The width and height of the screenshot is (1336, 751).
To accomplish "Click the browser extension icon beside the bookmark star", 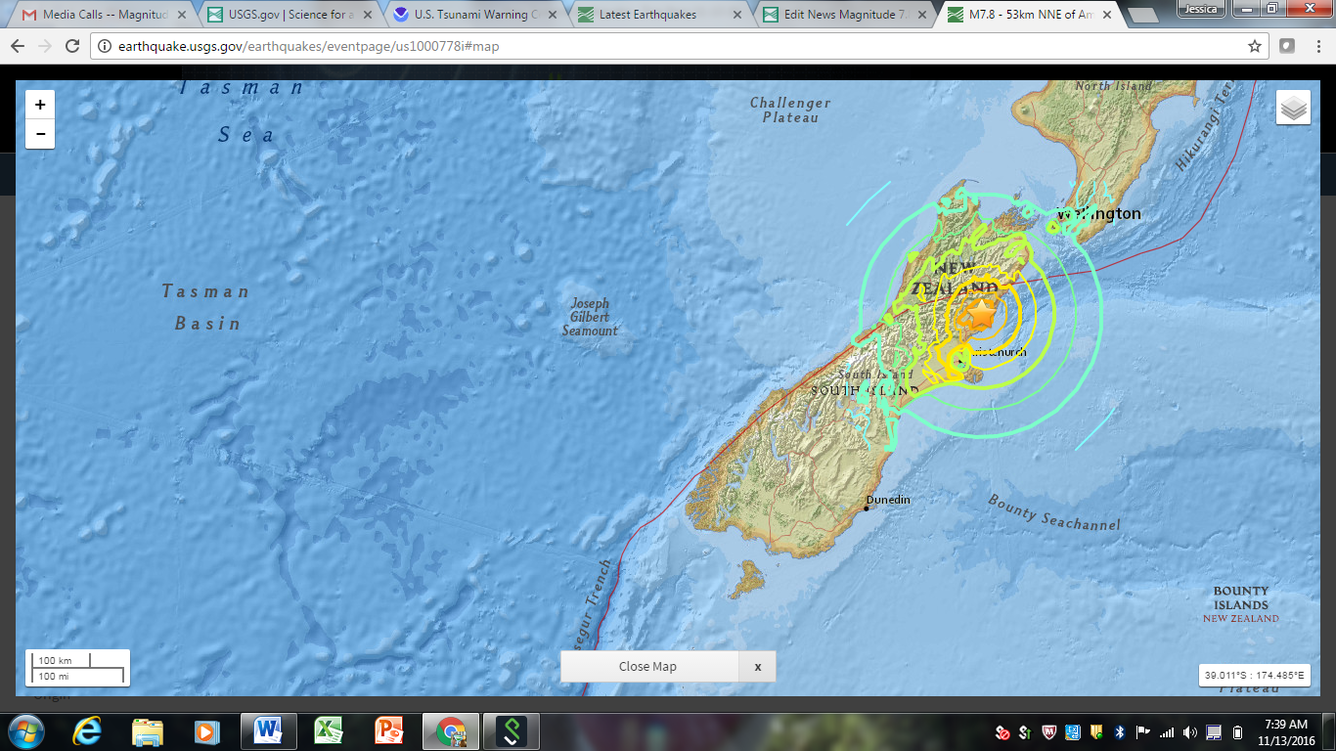I will (x=1287, y=46).
